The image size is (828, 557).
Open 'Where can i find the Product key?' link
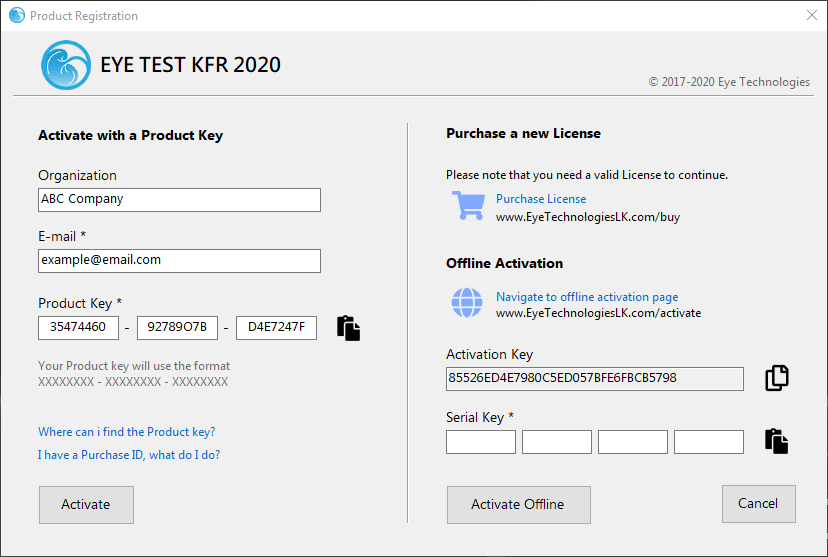[x=127, y=432]
